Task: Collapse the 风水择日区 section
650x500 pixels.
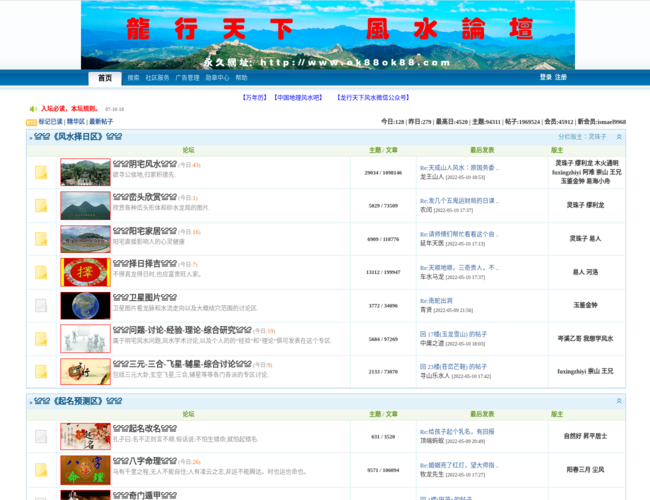Action: [x=619, y=137]
